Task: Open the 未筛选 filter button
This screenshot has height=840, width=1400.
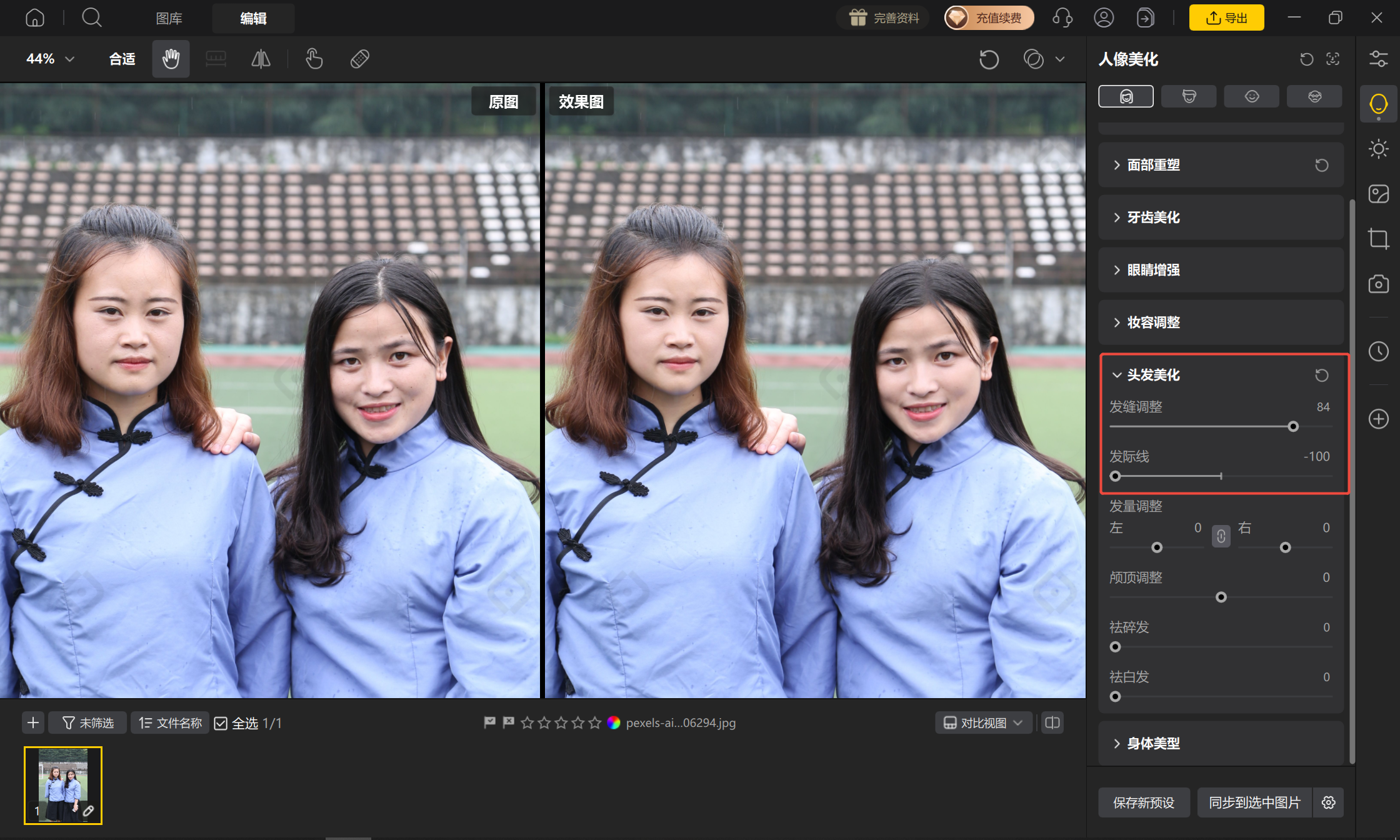Action: 87,723
